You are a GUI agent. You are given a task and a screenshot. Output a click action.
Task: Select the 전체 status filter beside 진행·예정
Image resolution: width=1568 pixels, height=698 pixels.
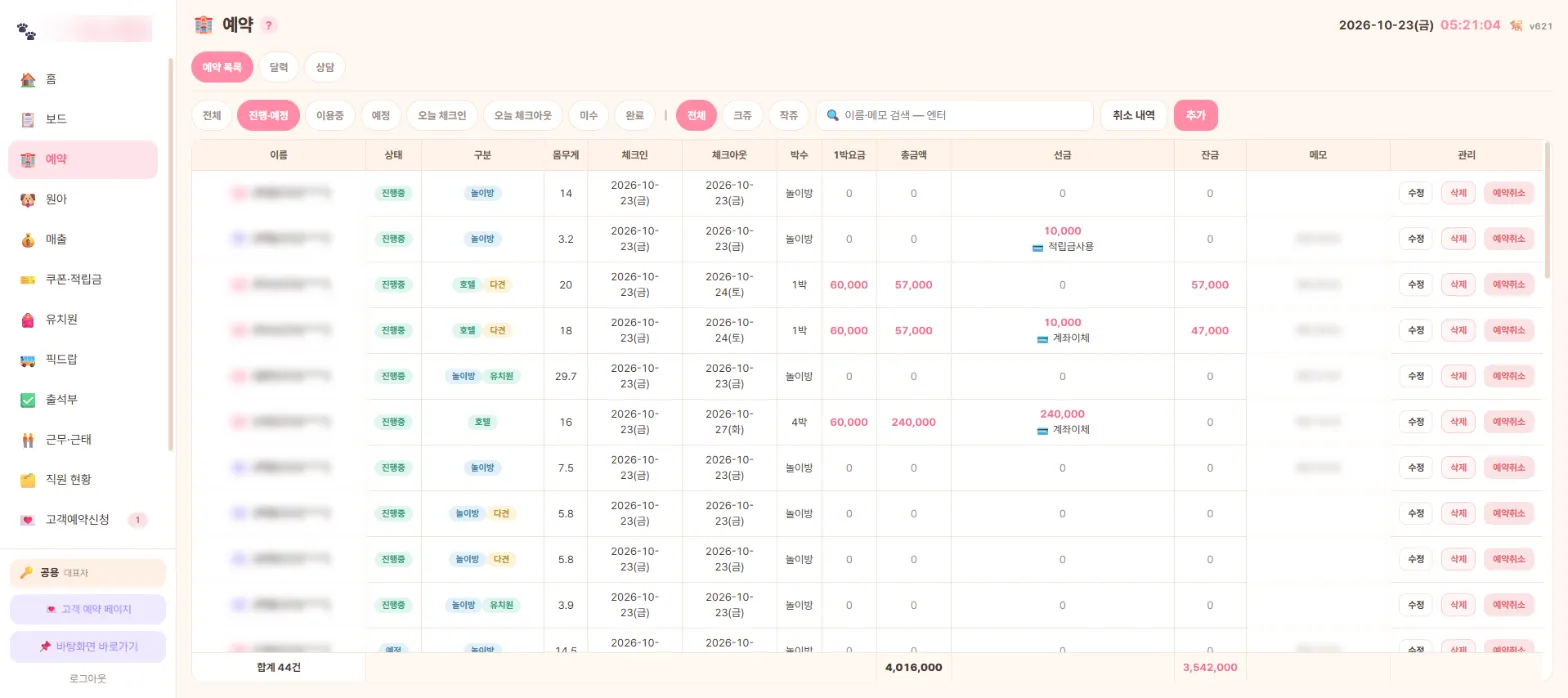point(212,115)
